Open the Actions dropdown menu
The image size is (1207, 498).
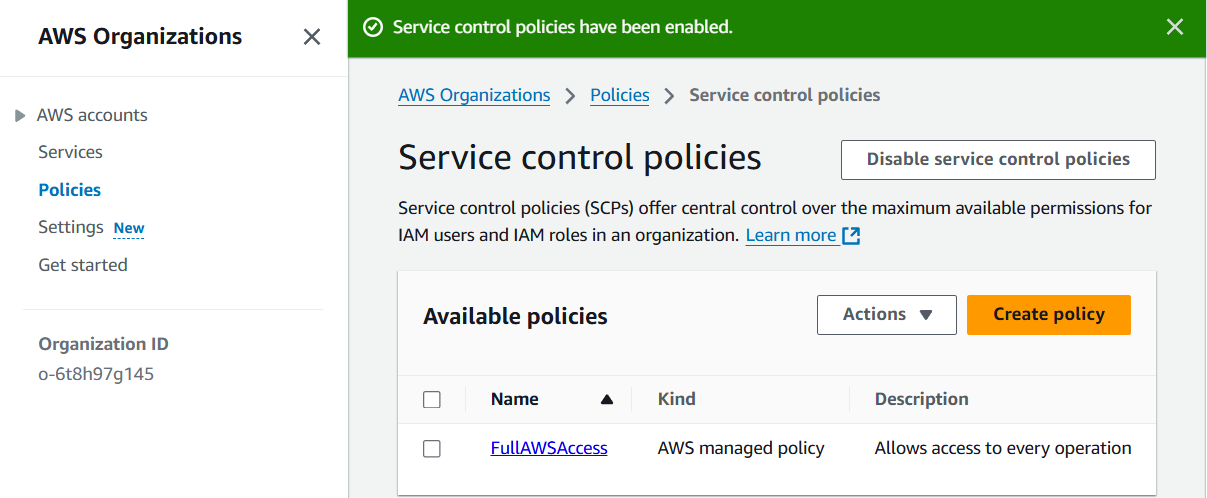tap(887, 314)
